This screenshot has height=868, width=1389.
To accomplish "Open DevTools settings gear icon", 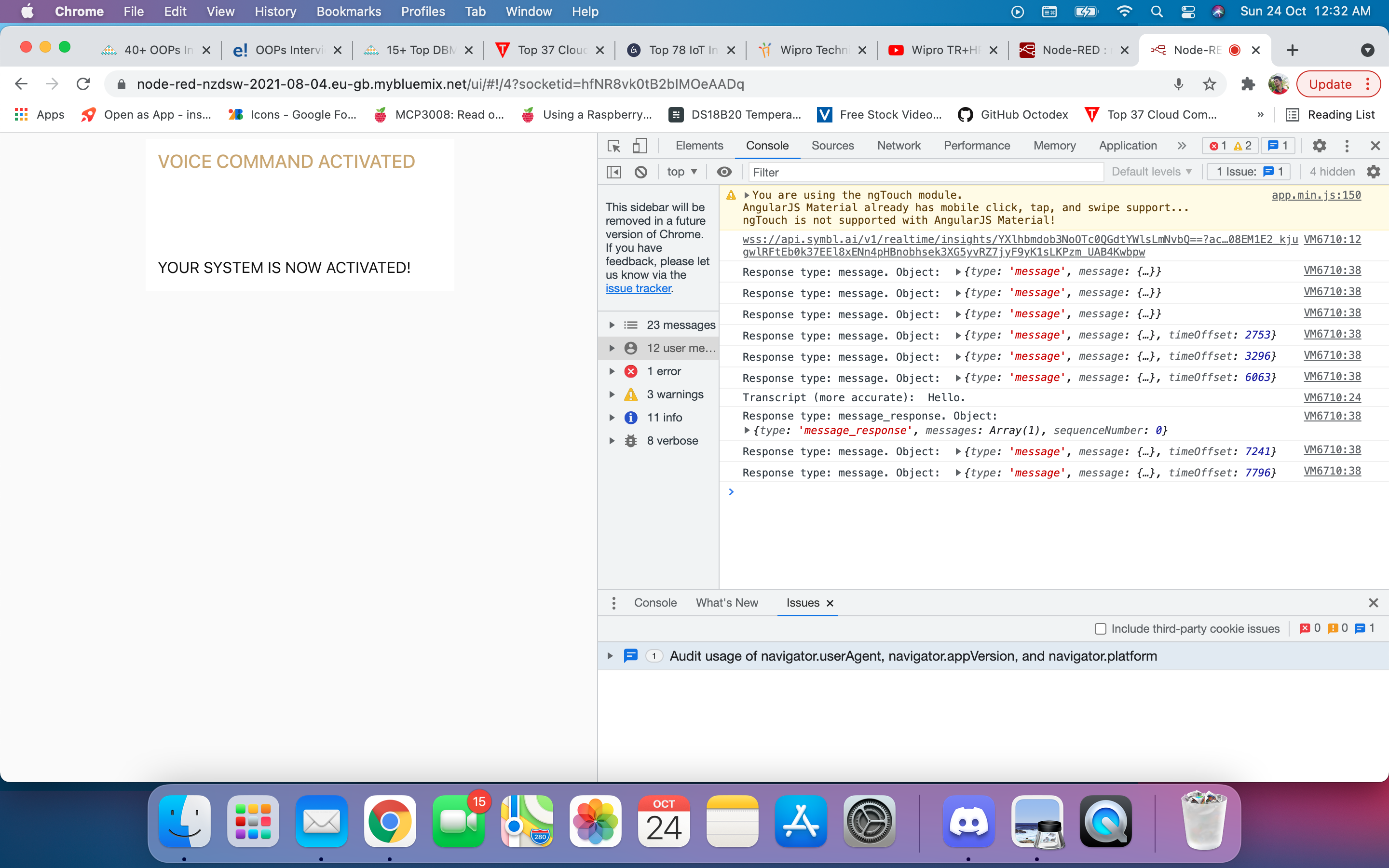I will pyautogui.click(x=1319, y=146).
